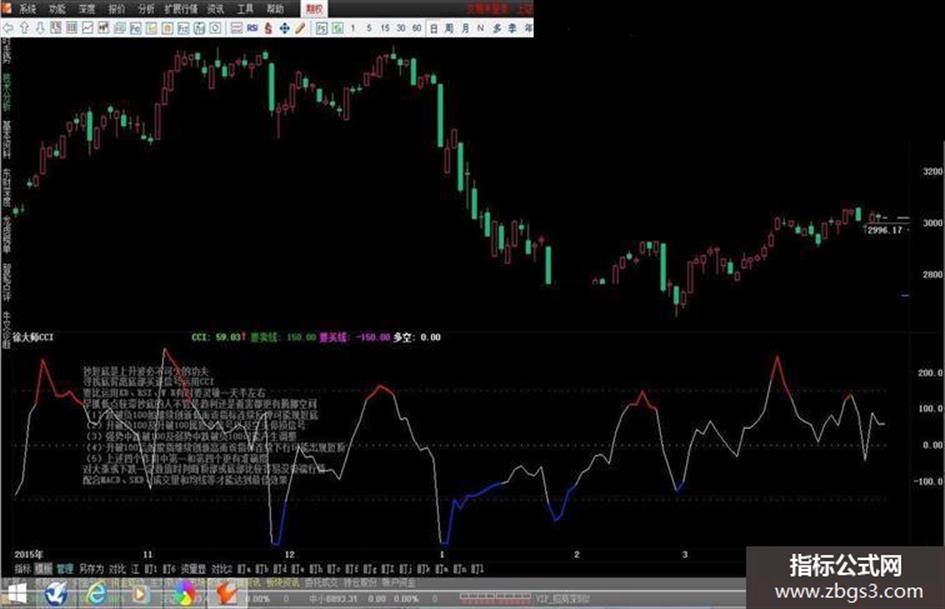Viewport: 945px width, 609px height.
Task: Click the 2996.17 price label
Action: [x=885, y=230]
